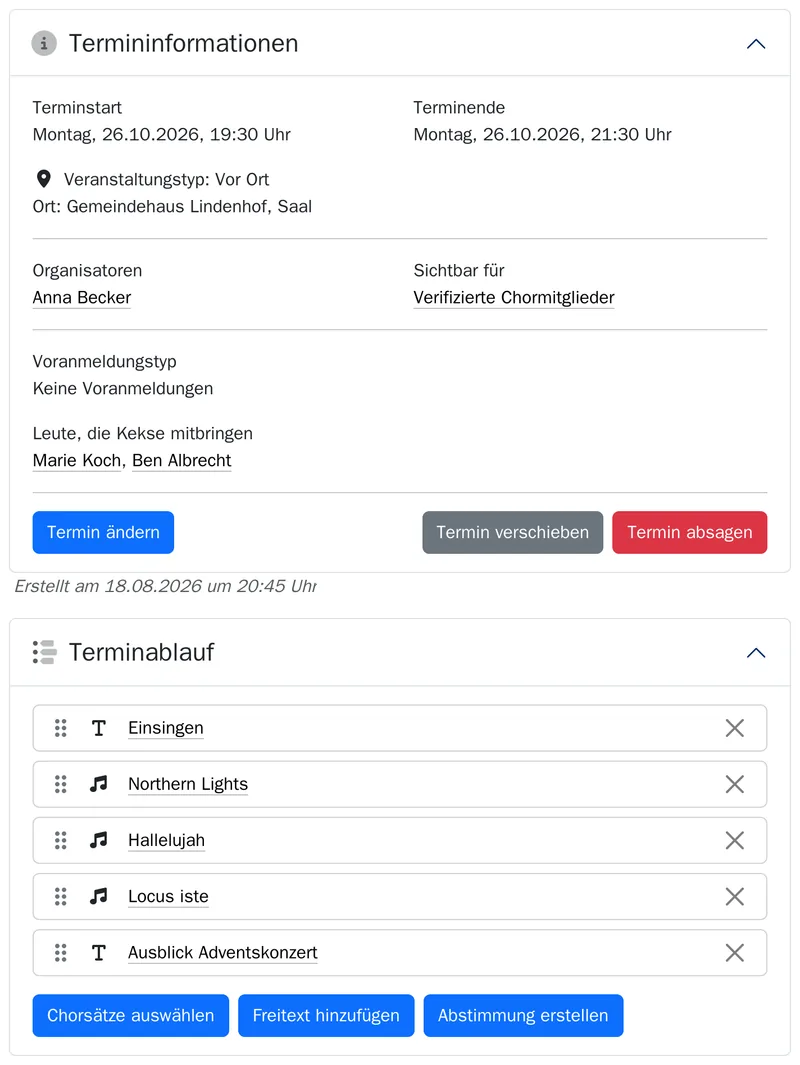This screenshot has width=800, height=1065.
Task: Create a poll with Abstimmung erstellen
Action: point(523,1016)
